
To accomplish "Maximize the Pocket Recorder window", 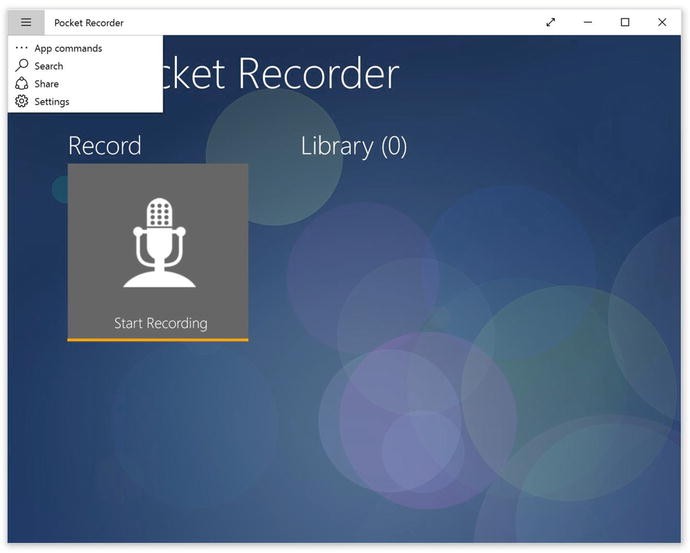I will point(625,22).
